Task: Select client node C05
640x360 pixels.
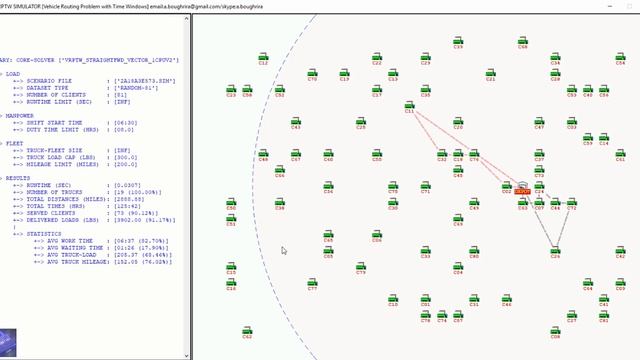Action: (x=329, y=251)
